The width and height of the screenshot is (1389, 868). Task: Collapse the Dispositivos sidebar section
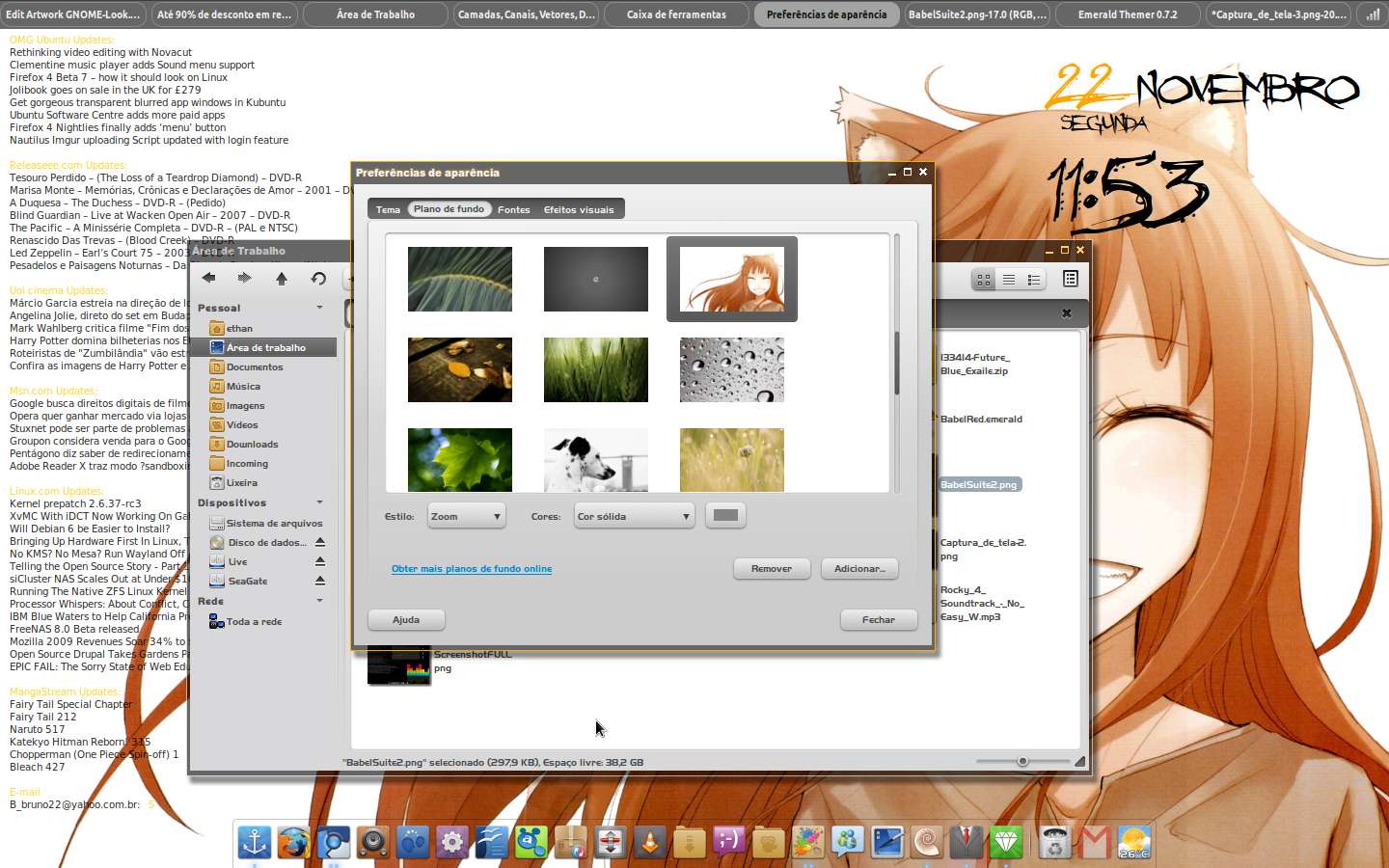(320, 502)
